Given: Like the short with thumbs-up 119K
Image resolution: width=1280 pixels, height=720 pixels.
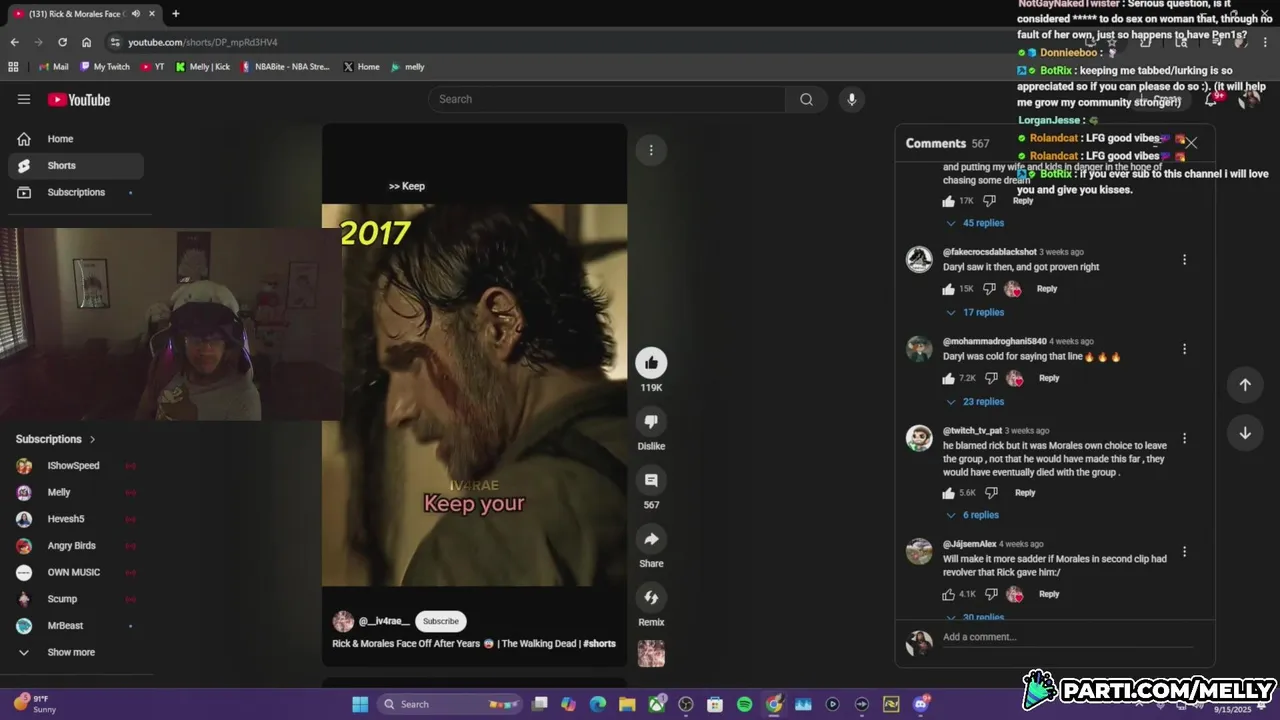Looking at the screenshot, I should coord(651,363).
